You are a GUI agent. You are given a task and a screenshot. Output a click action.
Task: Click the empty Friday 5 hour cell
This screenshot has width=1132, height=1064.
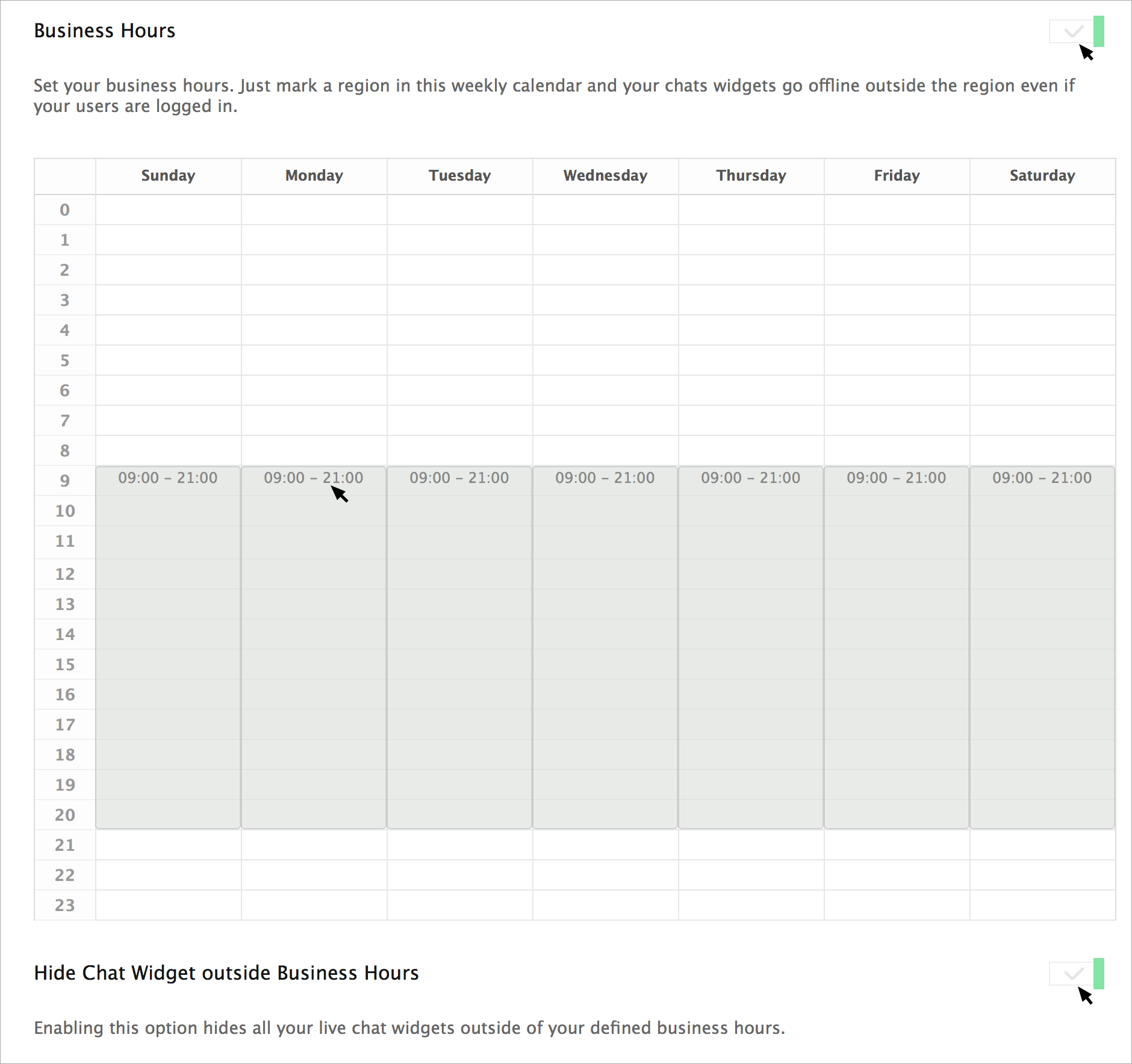click(x=897, y=360)
